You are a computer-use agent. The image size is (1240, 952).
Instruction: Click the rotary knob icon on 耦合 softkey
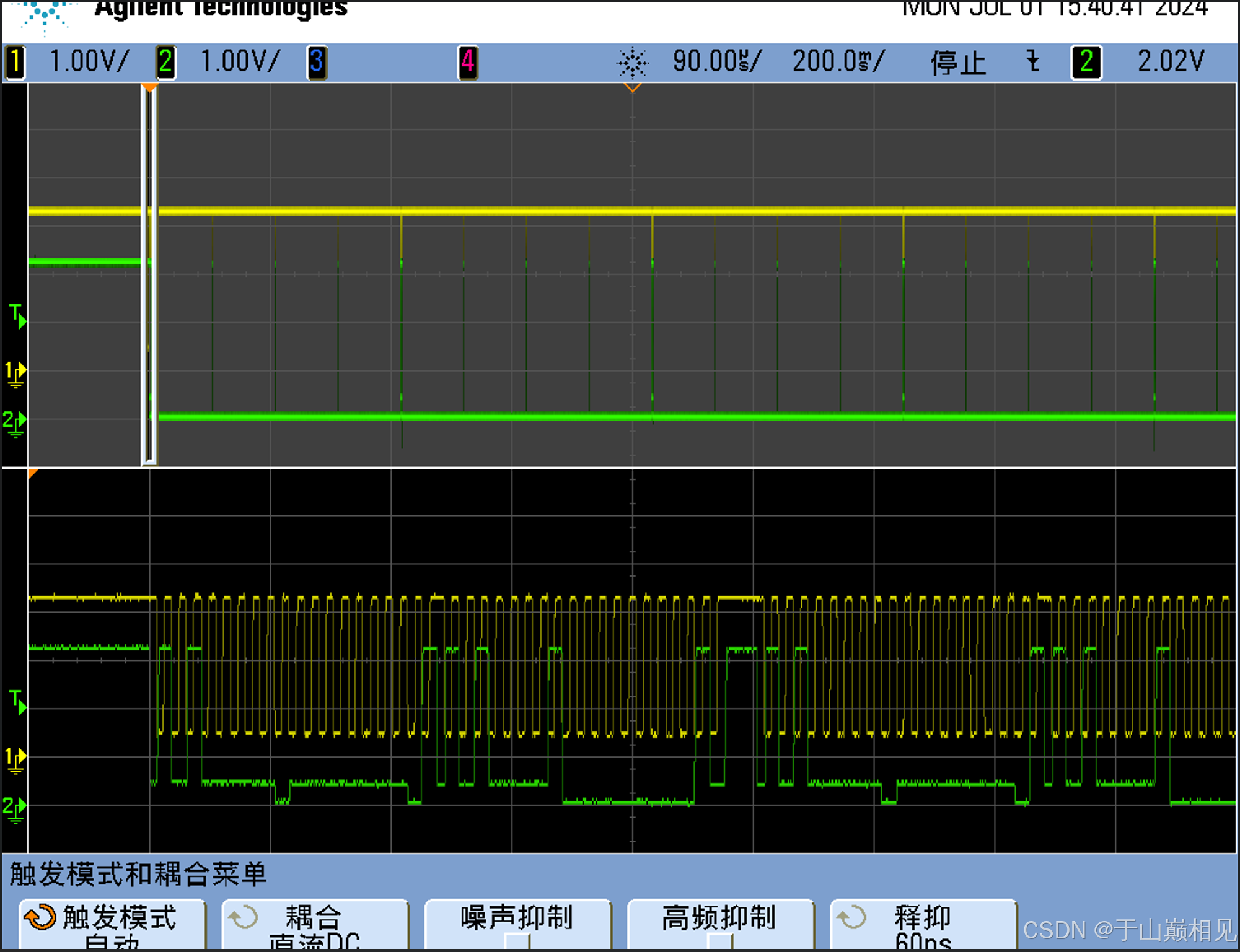point(243,917)
